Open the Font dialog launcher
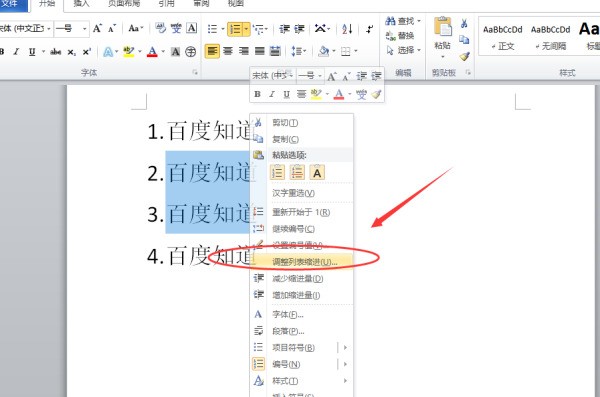600x397 pixels. tap(195, 72)
